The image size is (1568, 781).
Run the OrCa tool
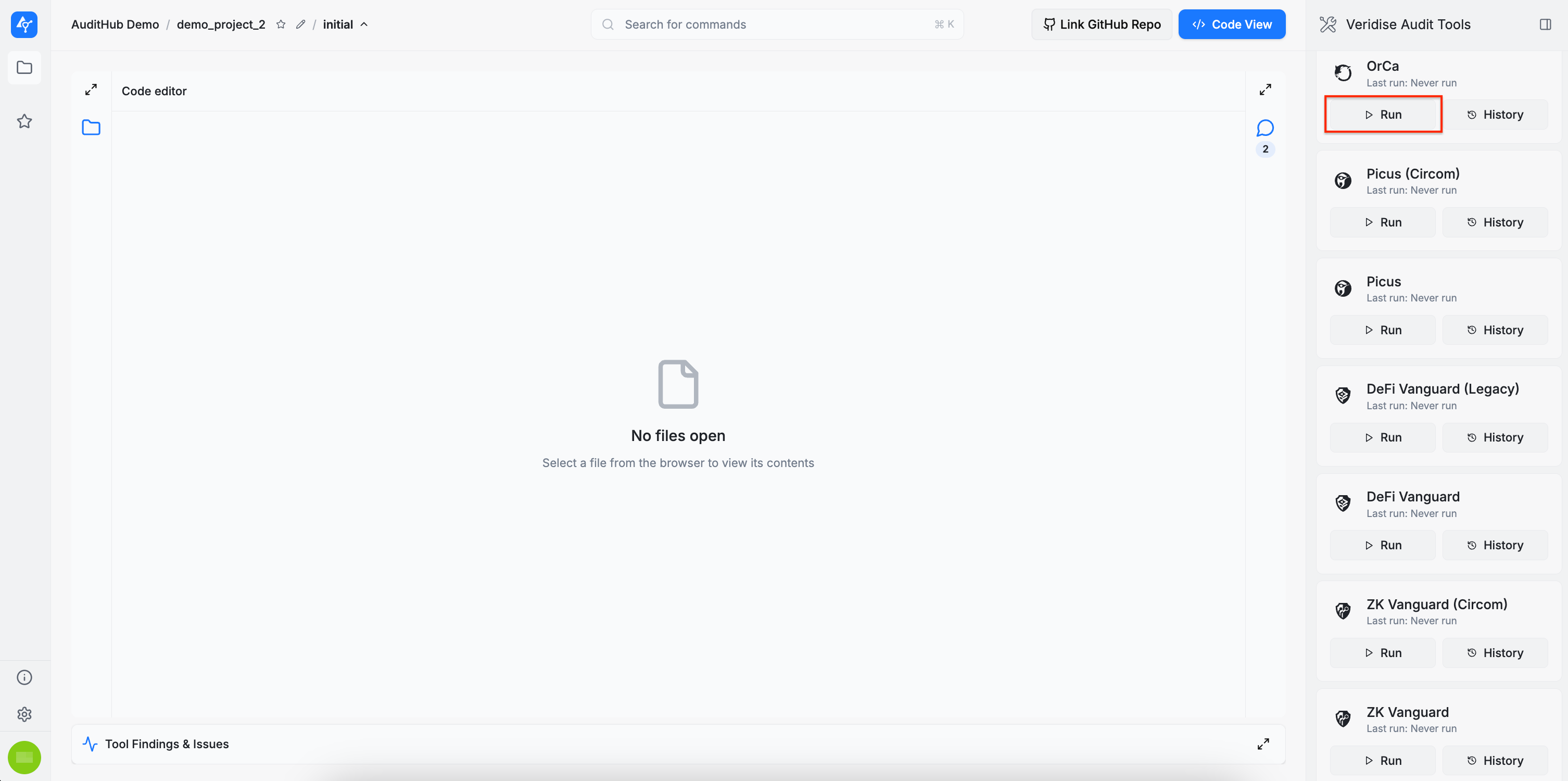click(x=1383, y=115)
